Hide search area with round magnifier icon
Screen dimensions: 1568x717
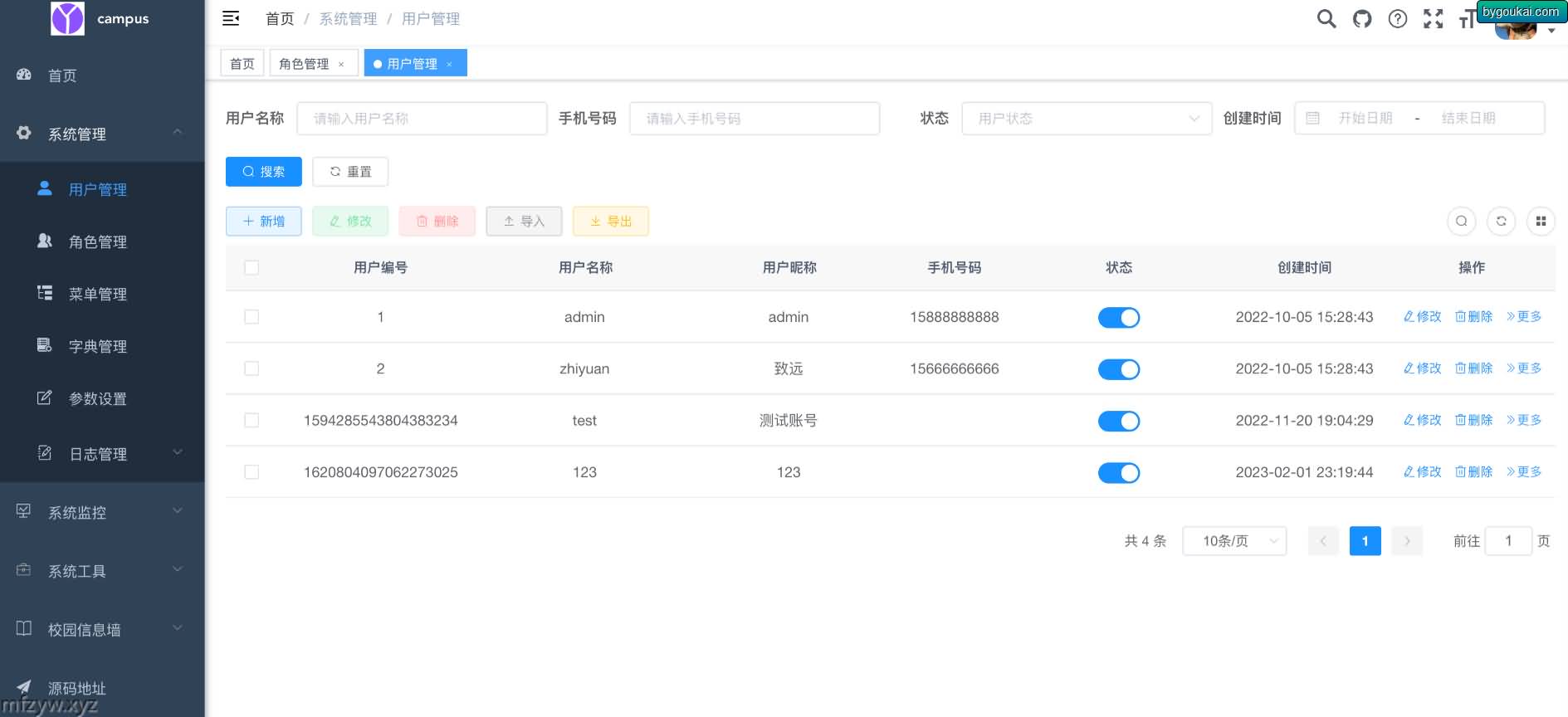[1461, 221]
